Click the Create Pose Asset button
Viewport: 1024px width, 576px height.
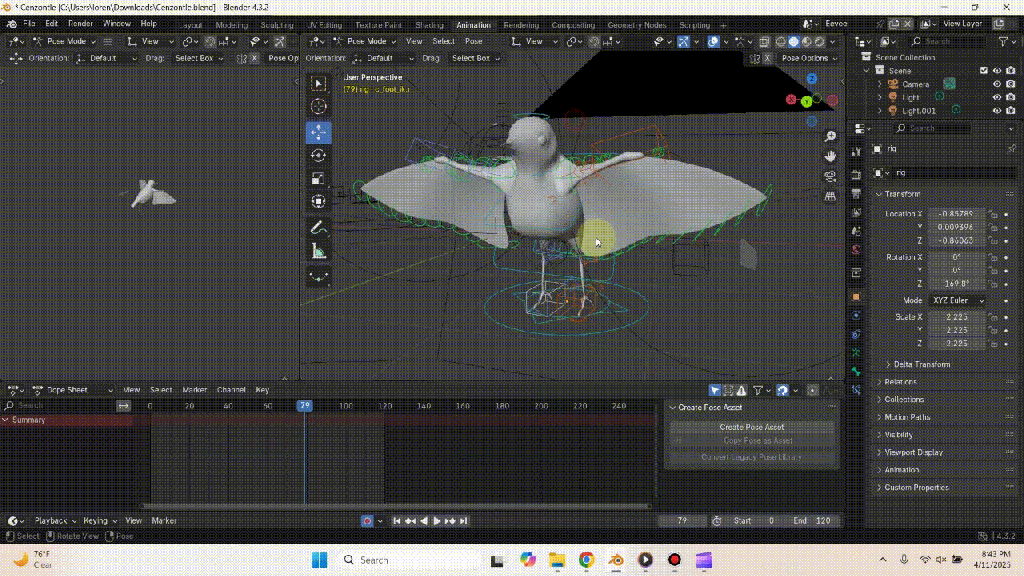[751, 427]
